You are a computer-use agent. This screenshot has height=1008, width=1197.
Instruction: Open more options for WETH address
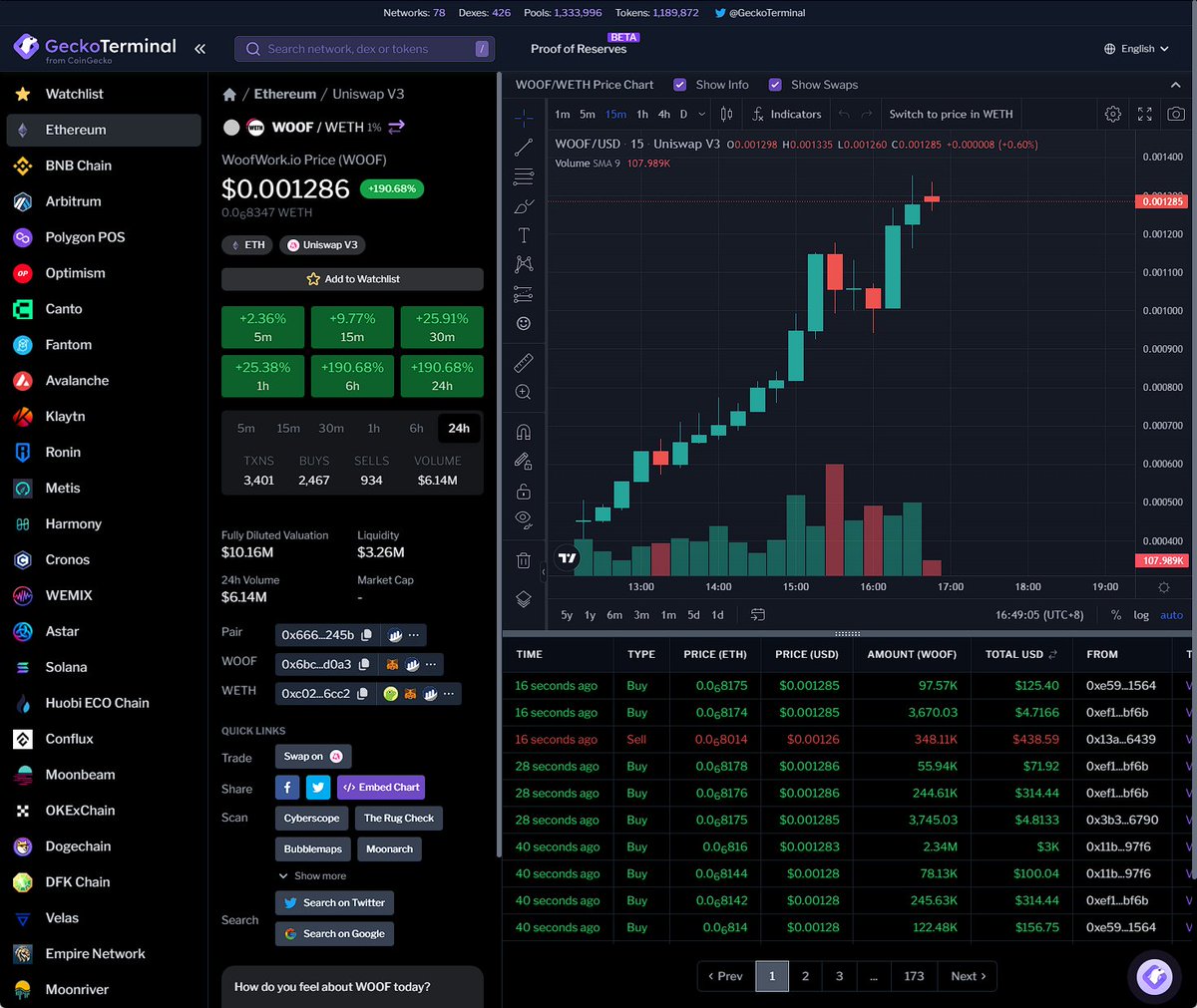tap(449, 693)
